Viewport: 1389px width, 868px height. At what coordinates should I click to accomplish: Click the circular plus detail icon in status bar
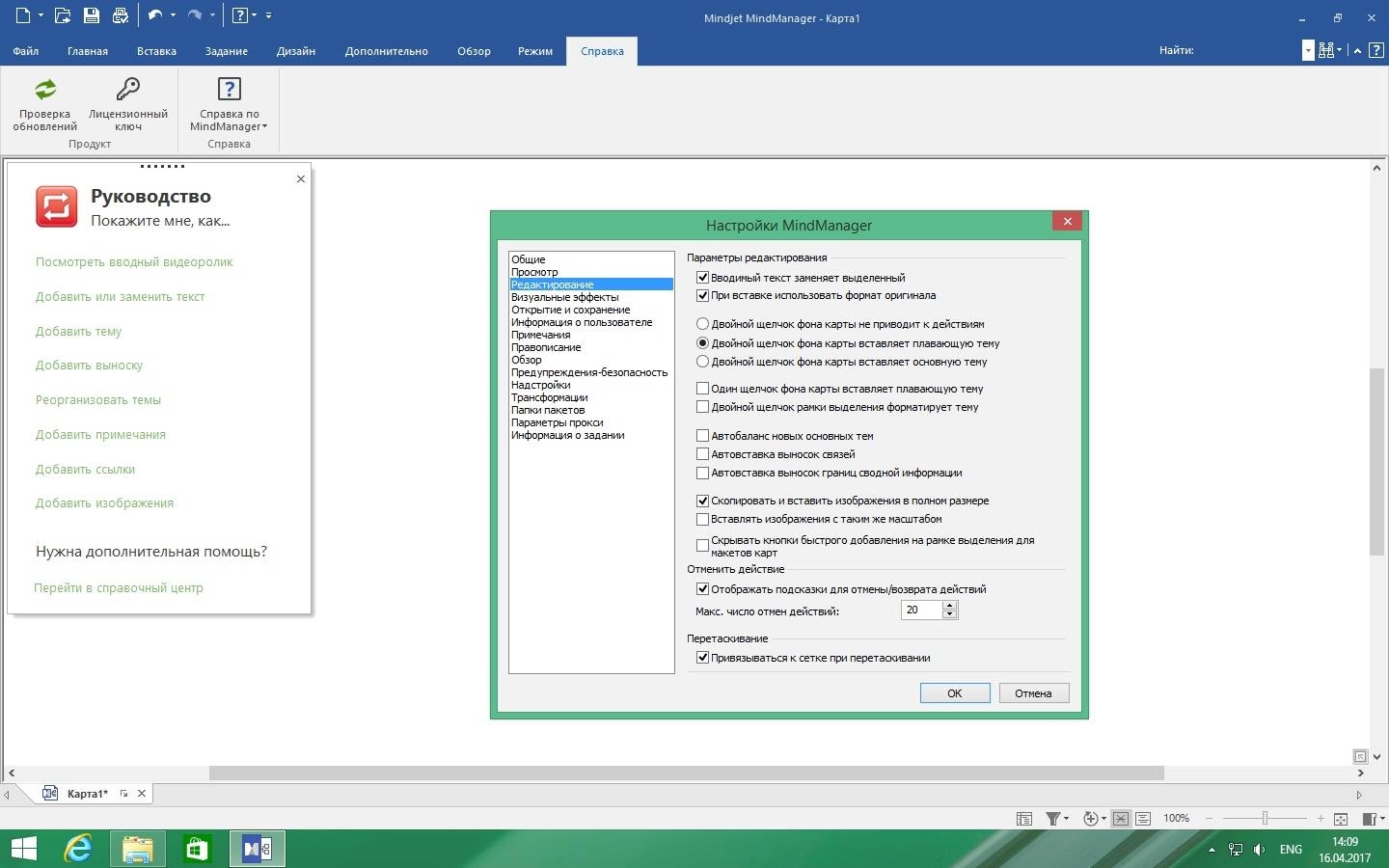(x=1090, y=819)
